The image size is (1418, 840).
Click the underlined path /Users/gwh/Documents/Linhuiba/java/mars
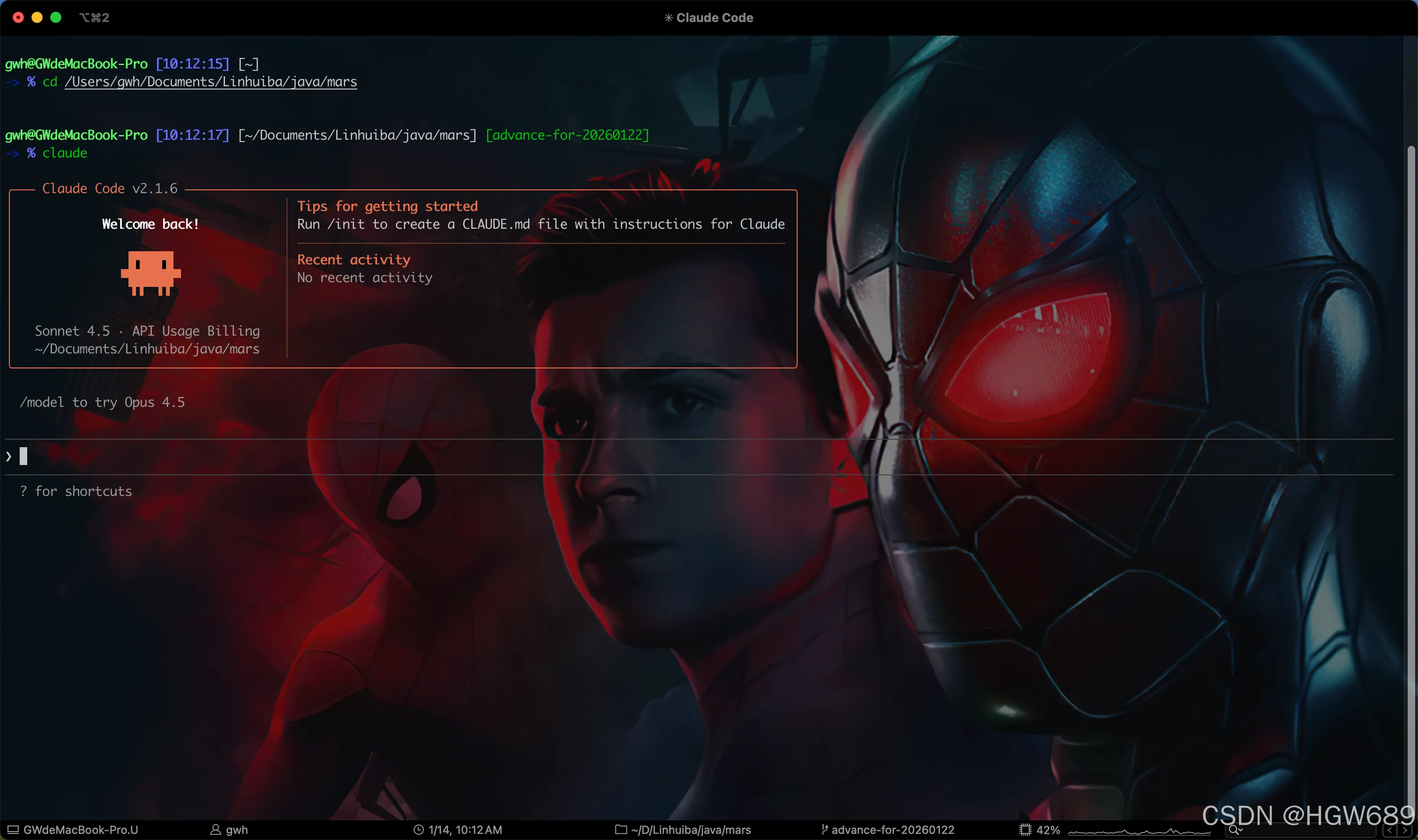[x=211, y=82]
